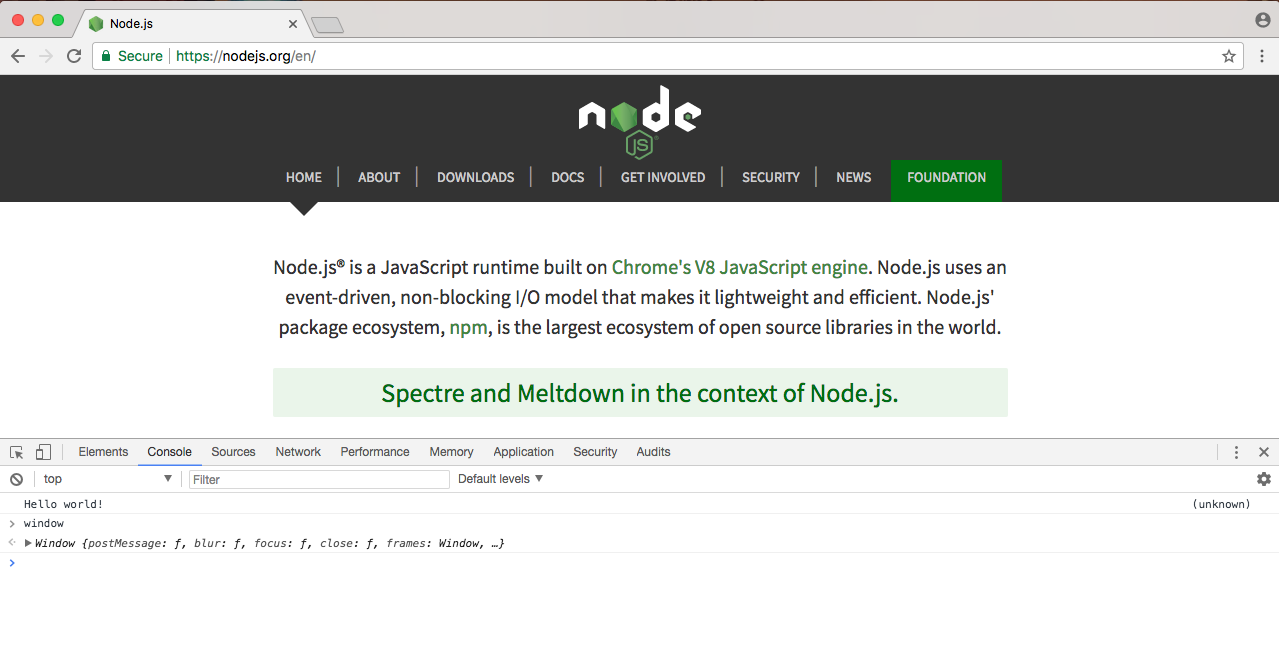Click the green Secure padlock icon
The height and width of the screenshot is (662, 1279).
pyautogui.click(x=106, y=56)
